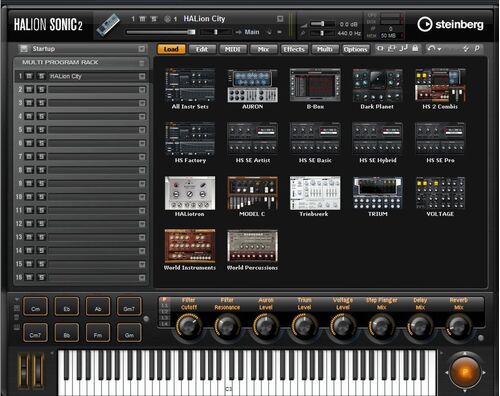Image resolution: width=500 pixels, height=396 pixels.
Task: Mute program slot 5
Action: tap(29, 130)
